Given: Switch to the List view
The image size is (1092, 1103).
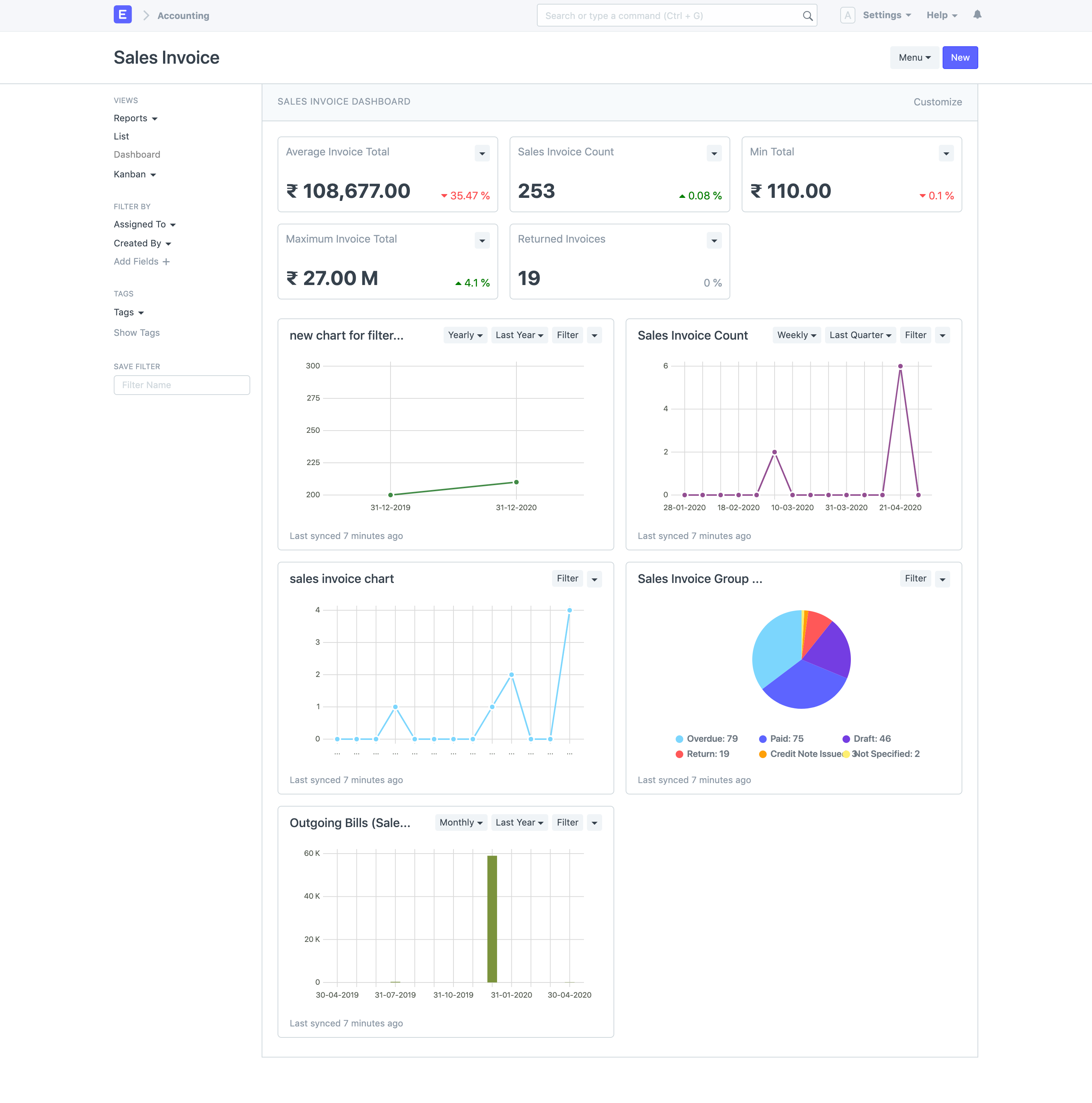Looking at the screenshot, I should pyautogui.click(x=121, y=136).
